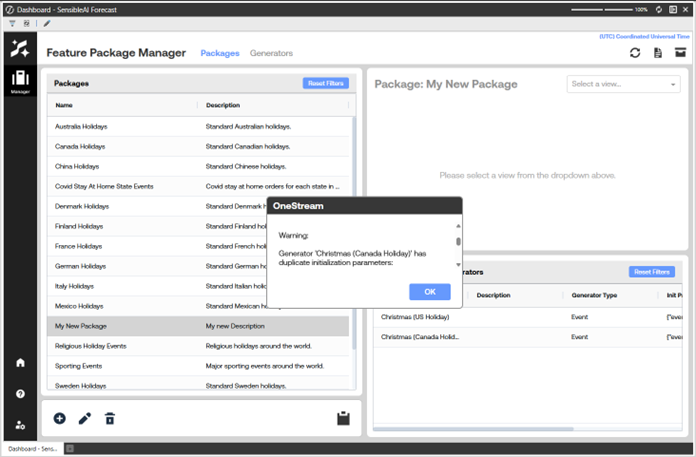Screen dimensions: 696x457
Task: Select China Holidays row
Action: coord(198,166)
